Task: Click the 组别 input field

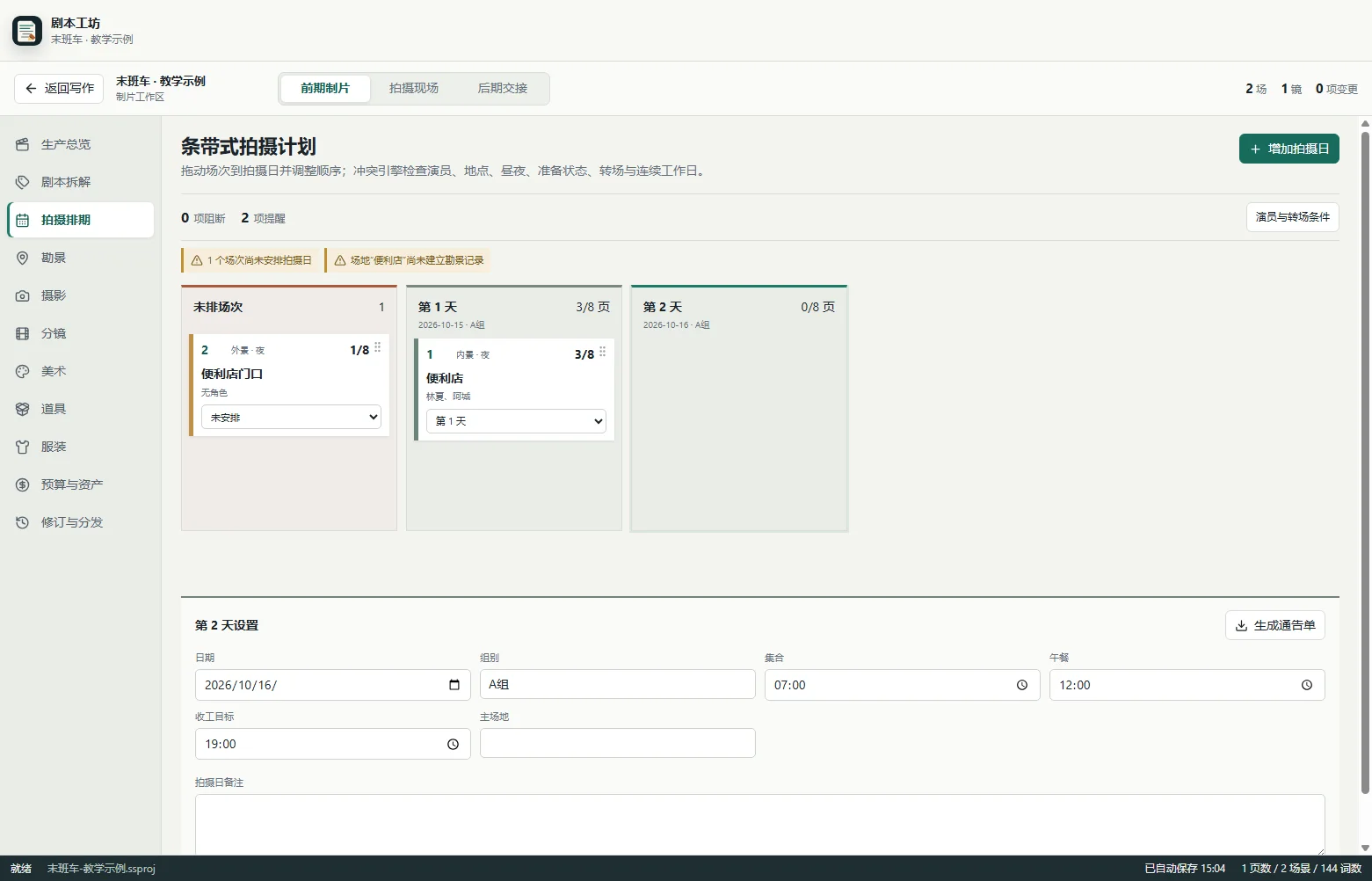Action: pos(618,684)
